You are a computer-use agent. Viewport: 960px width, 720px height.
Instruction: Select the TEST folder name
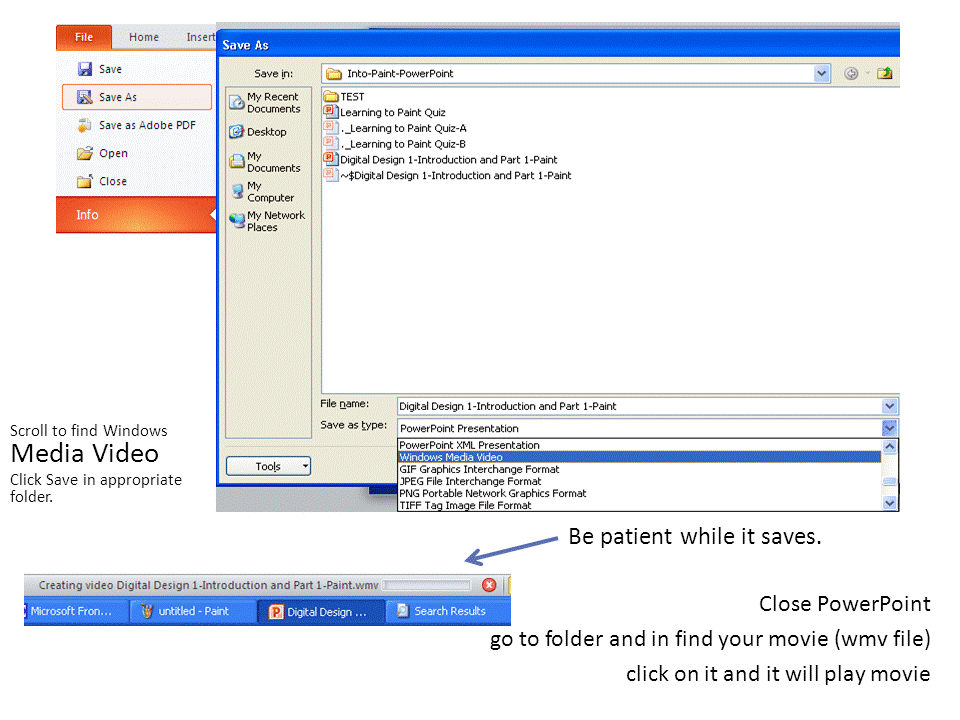pos(352,97)
